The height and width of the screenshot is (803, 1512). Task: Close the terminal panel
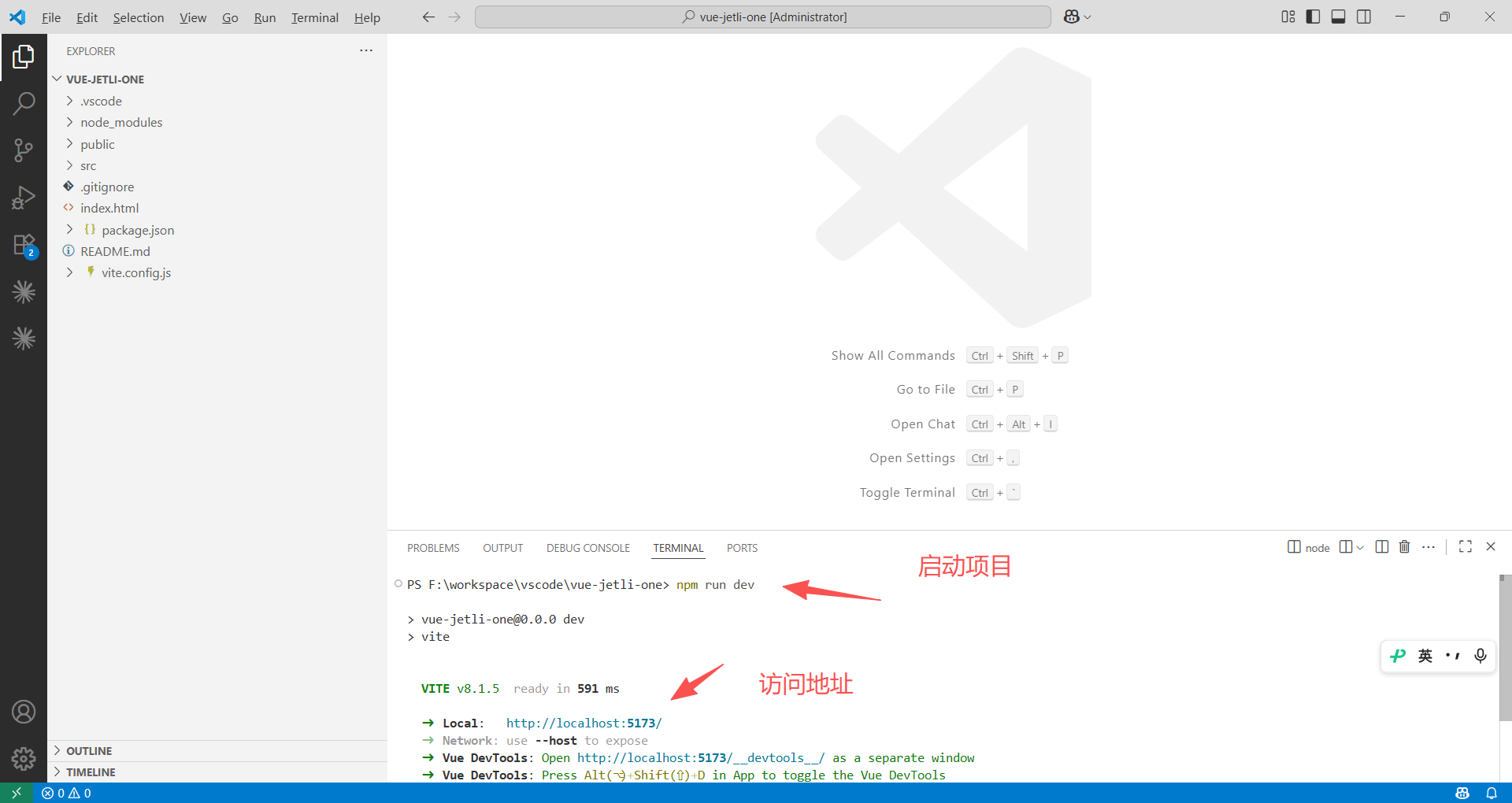[x=1491, y=546]
